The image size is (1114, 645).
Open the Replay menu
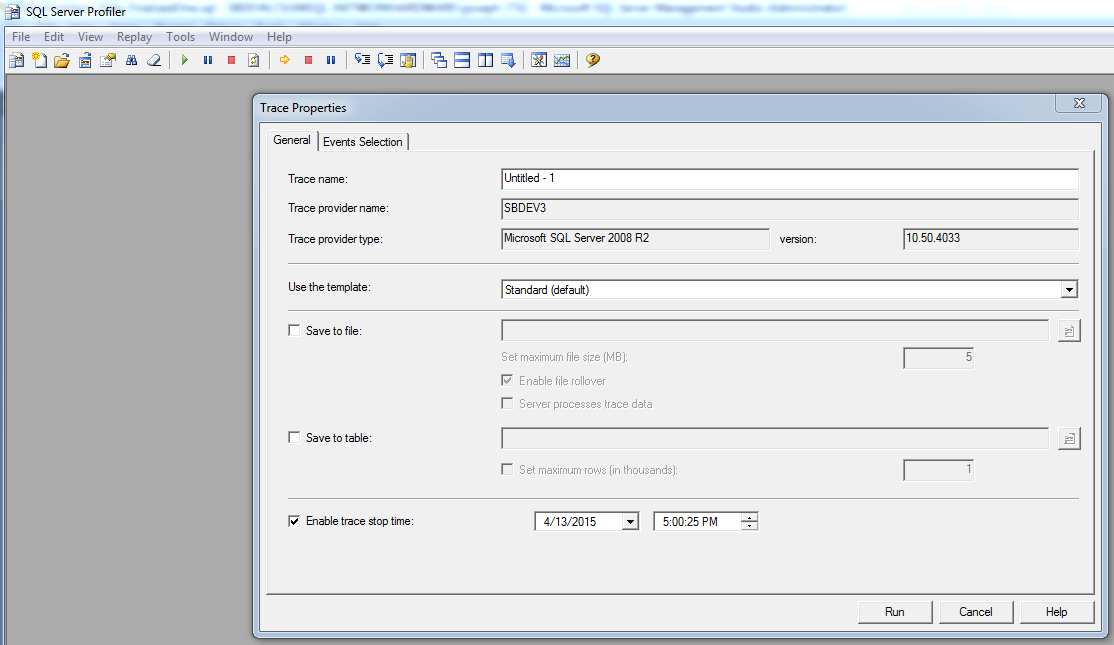click(134, 36)
